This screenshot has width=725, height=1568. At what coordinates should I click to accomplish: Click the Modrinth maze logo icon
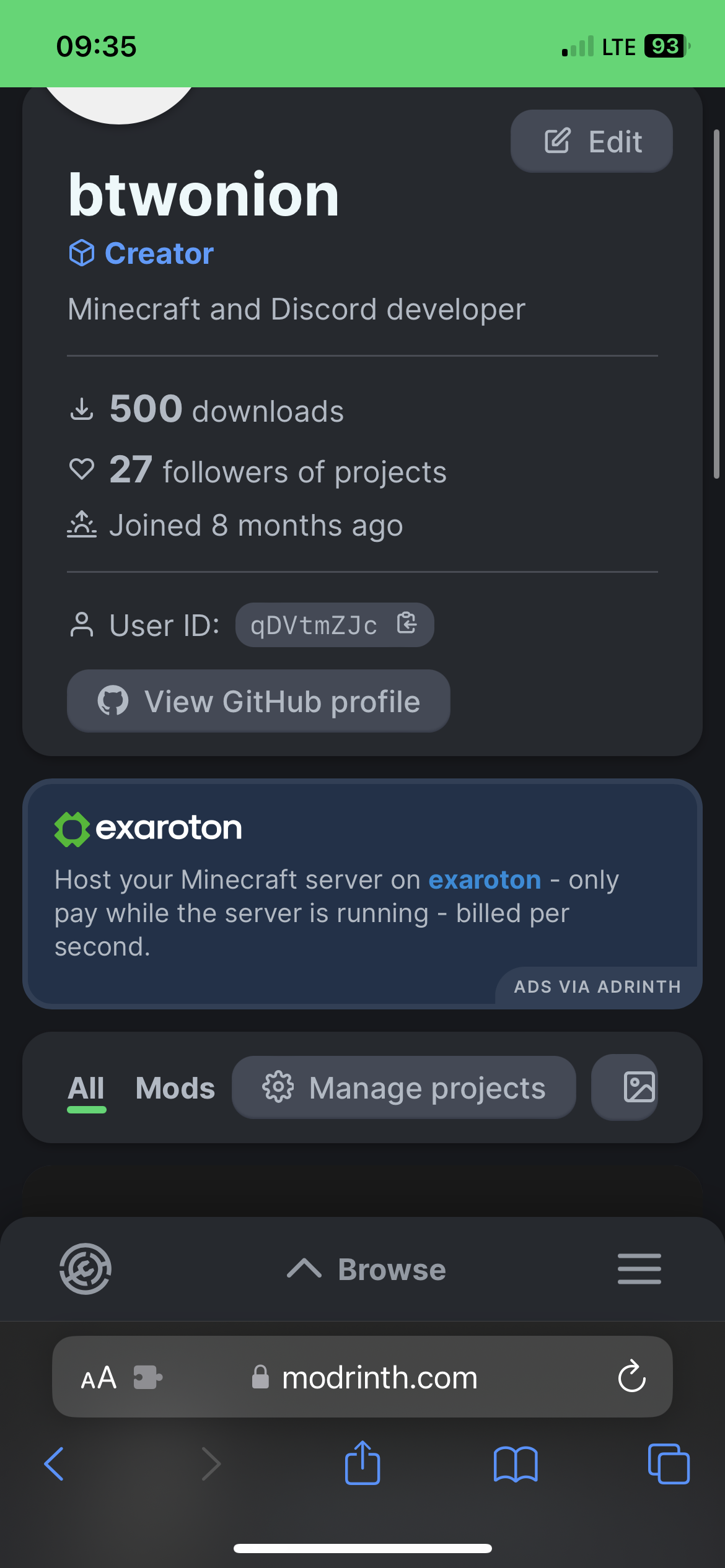click(86, 1268)
